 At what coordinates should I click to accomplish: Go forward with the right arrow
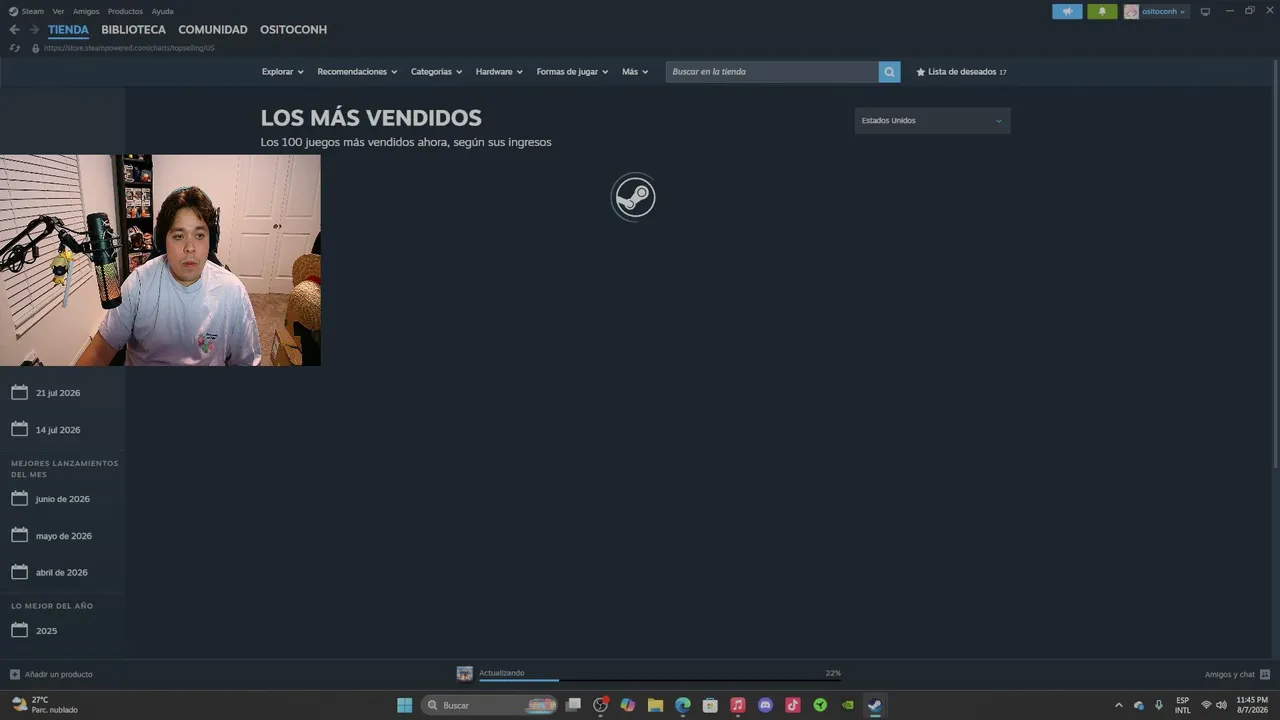point(34,30)
